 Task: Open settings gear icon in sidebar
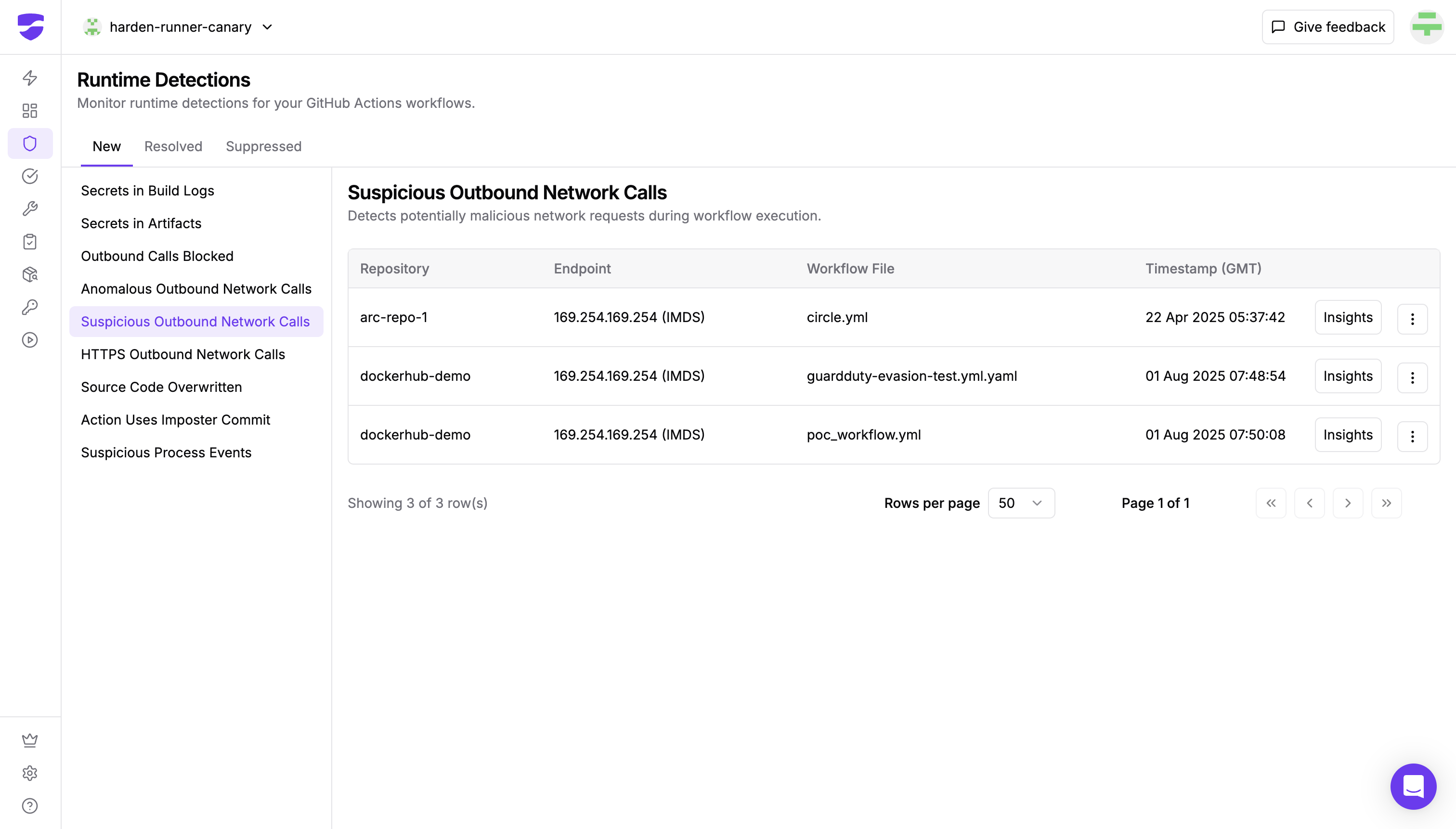(29, 773)
